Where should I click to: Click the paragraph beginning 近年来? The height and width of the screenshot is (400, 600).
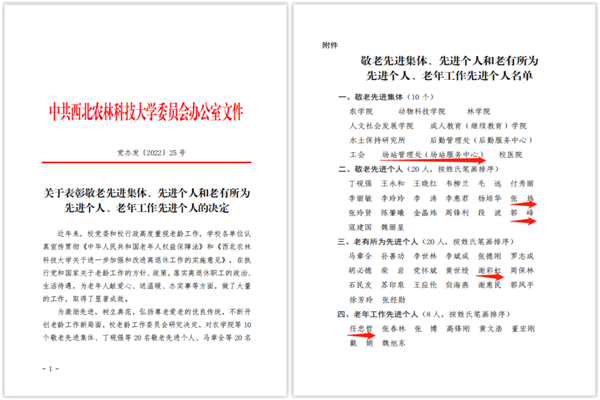pos(147,266)
